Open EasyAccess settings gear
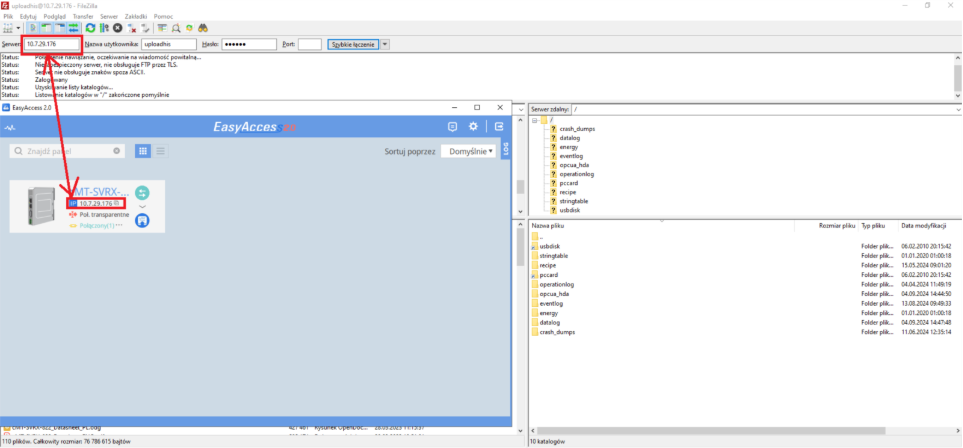 point(474,127)
